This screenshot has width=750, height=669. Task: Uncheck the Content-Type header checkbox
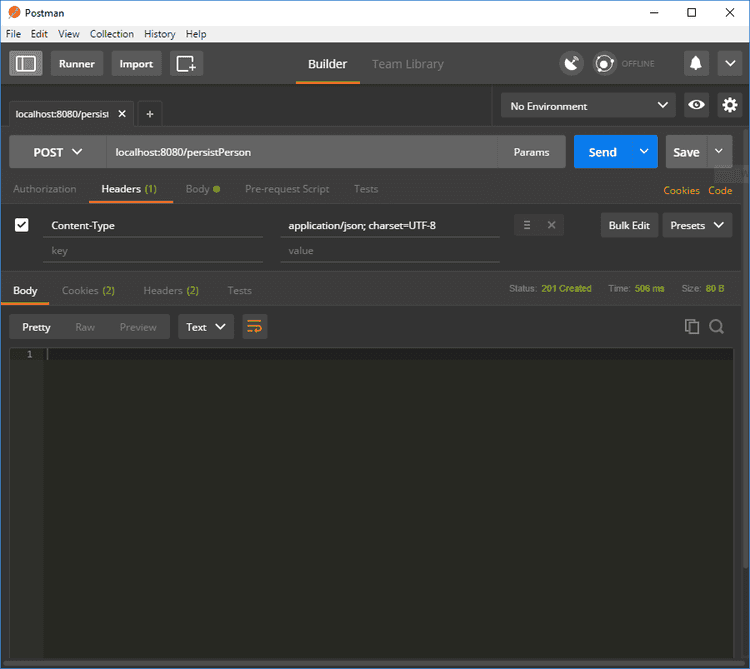point(22,225)
